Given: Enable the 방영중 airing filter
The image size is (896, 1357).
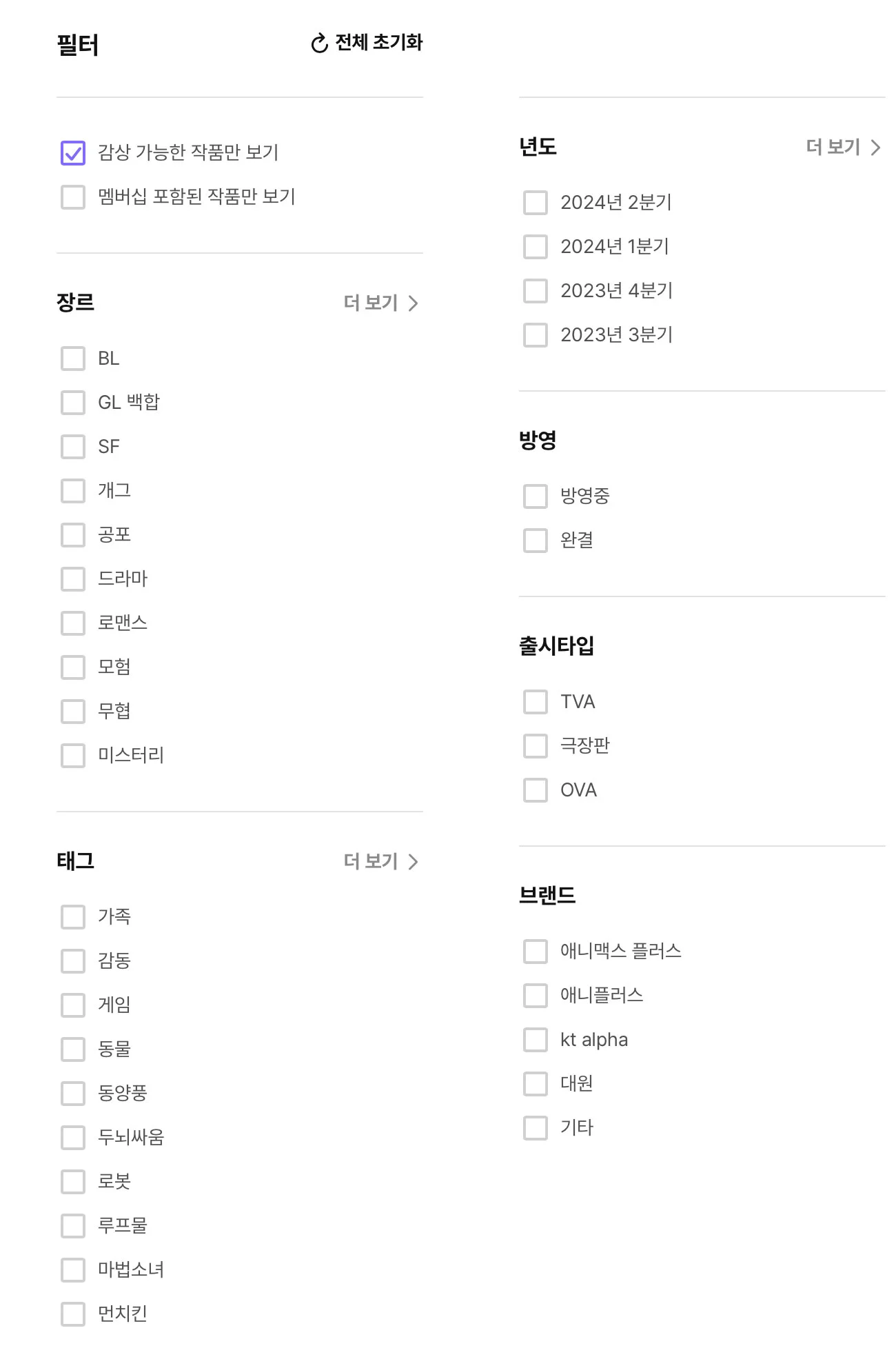Looking at the screenshot, I should pyautogui.click(x=535, y=494).
